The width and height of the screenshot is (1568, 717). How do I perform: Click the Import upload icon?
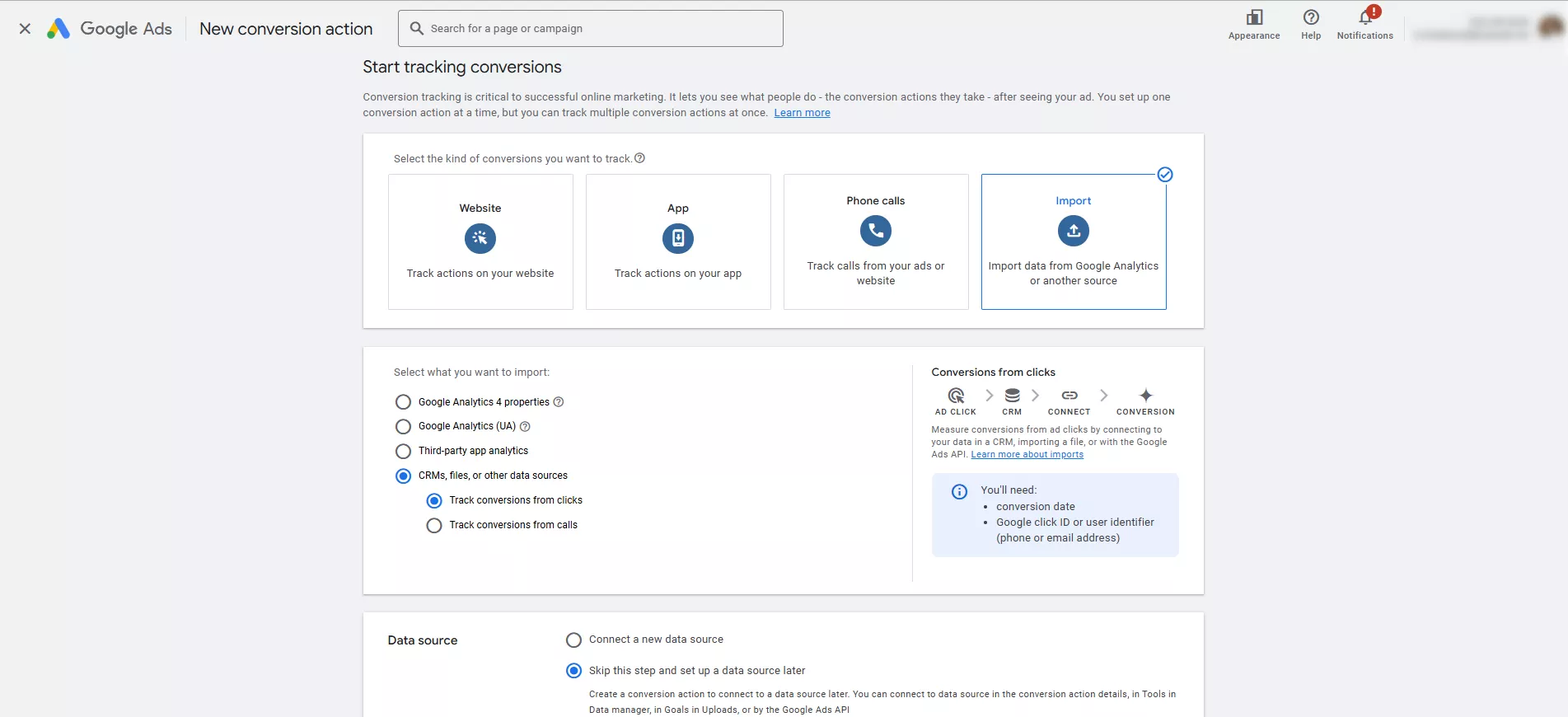[1073, 232]
